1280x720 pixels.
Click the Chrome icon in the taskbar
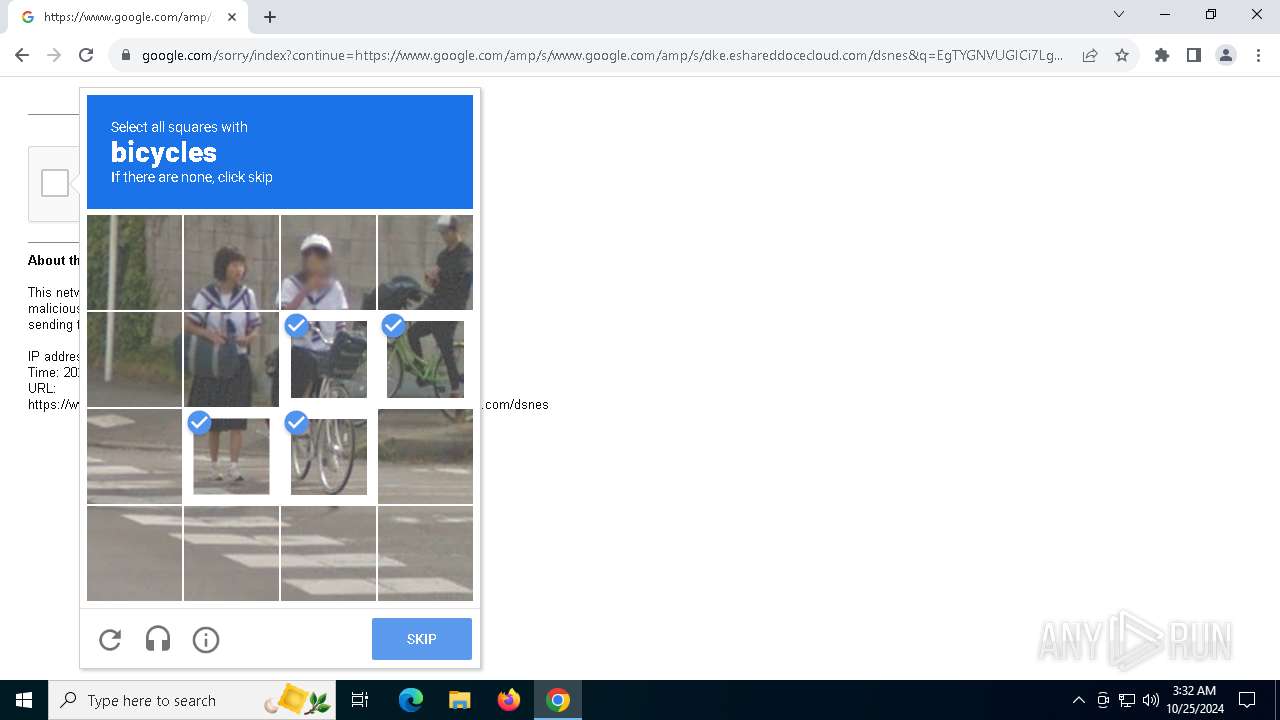pos(558,700)
